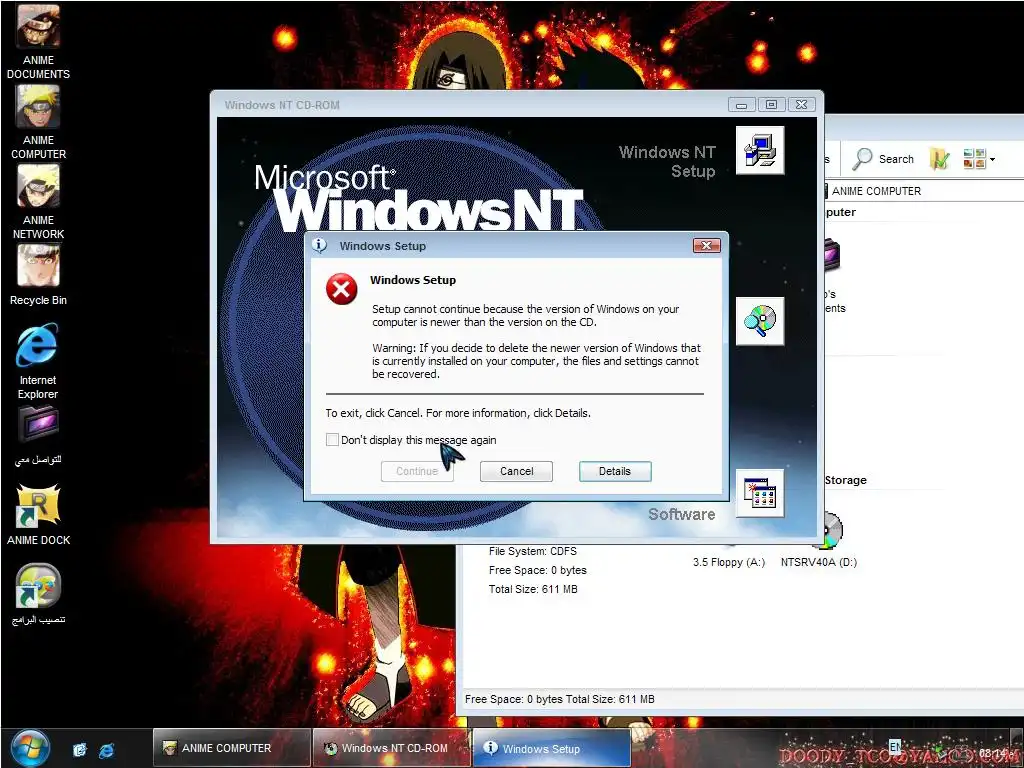1024x768 pixels.
Task: Click the Folders icon with green check
Action: point(939,159)
